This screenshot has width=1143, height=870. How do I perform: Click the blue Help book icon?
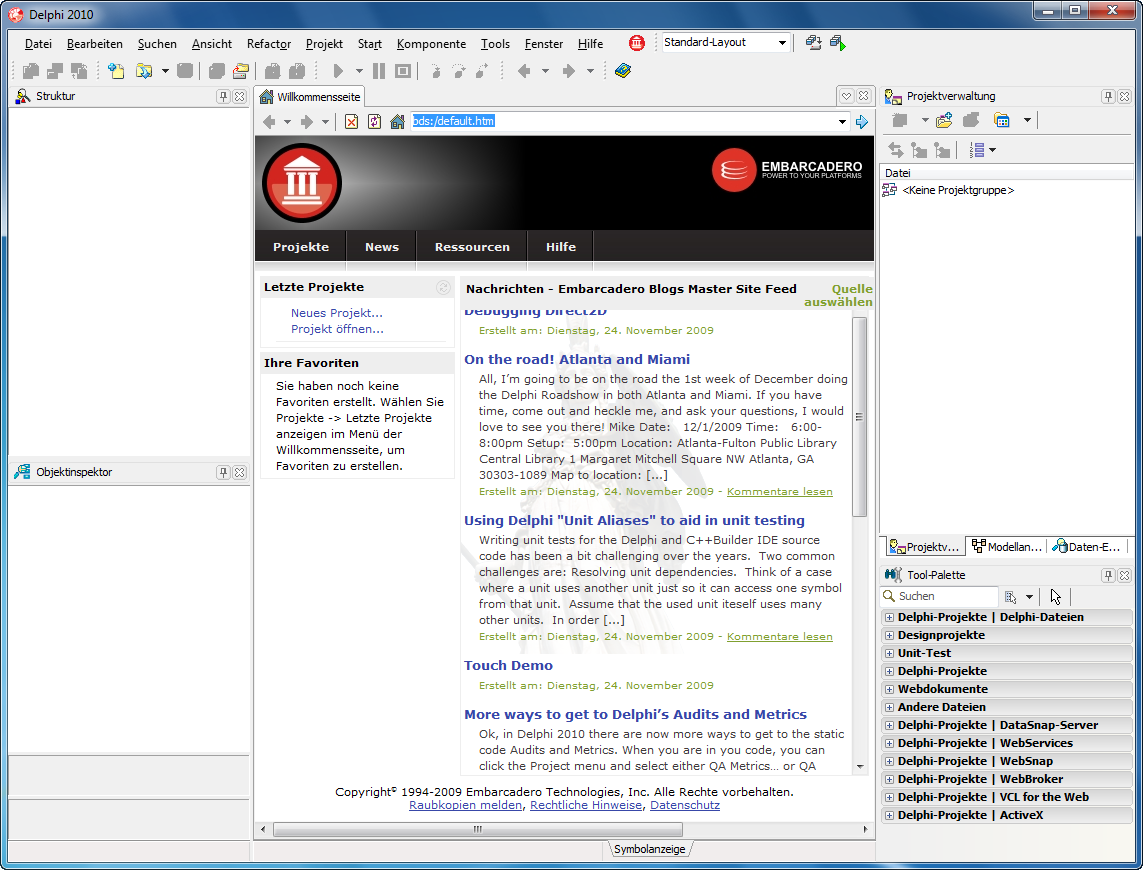click(x=623, y=71)
